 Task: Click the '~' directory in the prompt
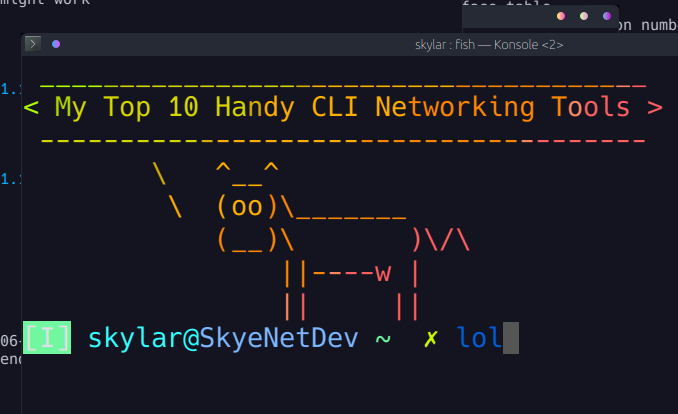pos(383,339)
